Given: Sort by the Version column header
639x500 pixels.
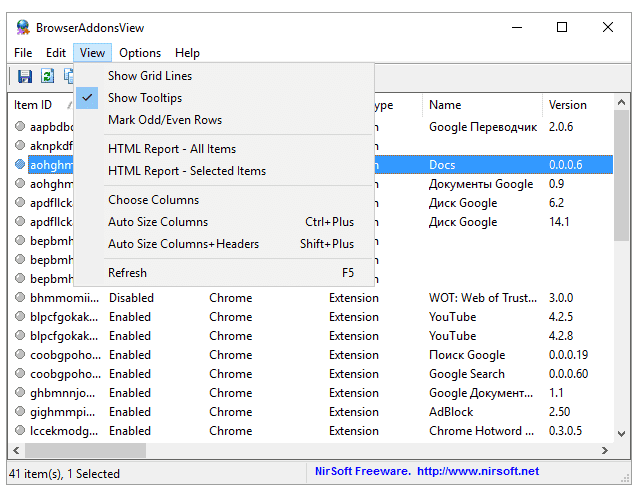Looking at the screenshot, I should pos(568,105).
